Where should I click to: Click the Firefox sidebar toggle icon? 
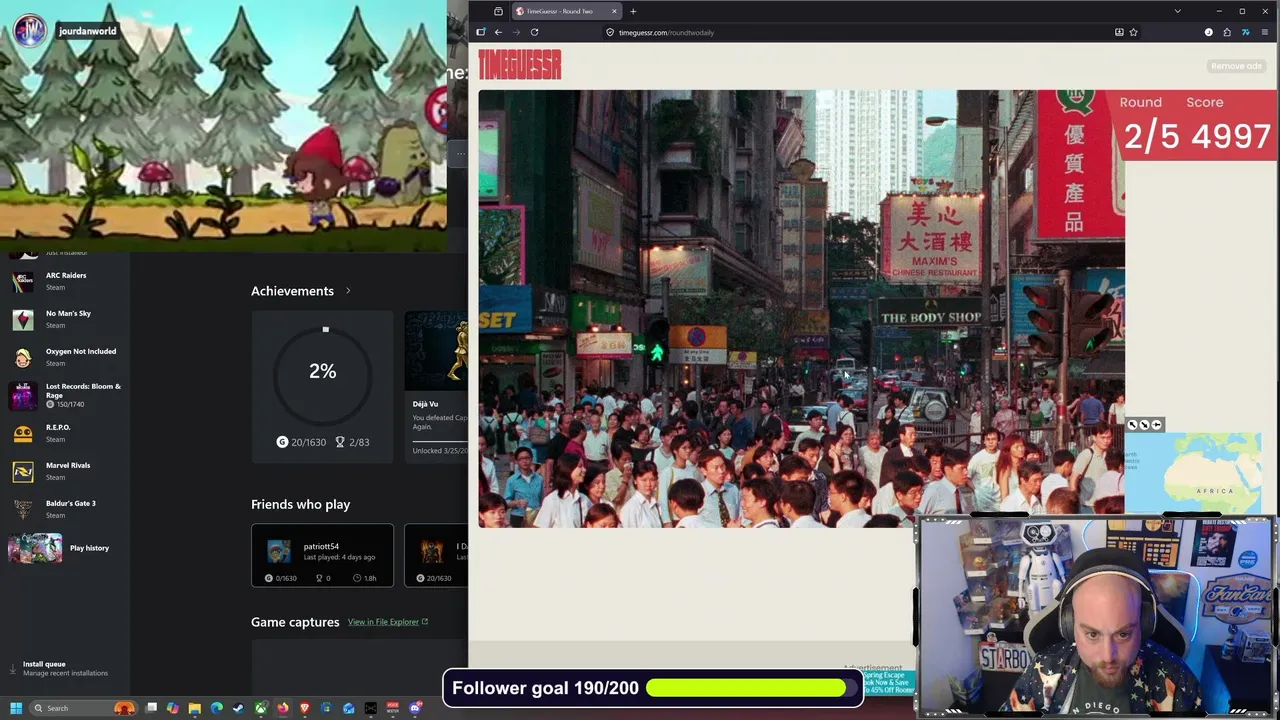point(480,32)
